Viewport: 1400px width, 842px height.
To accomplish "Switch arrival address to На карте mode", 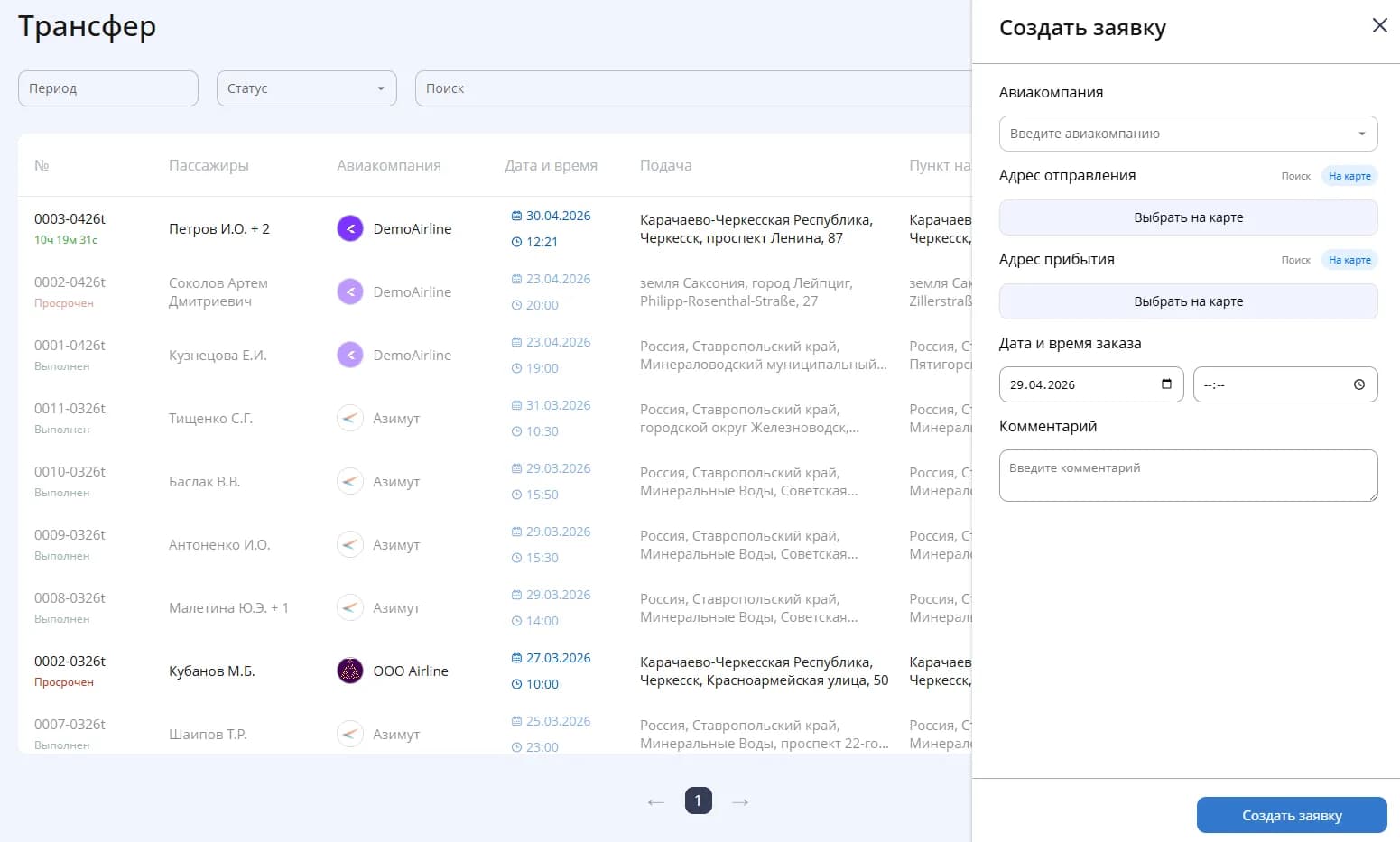I will tap(1349, 260).
